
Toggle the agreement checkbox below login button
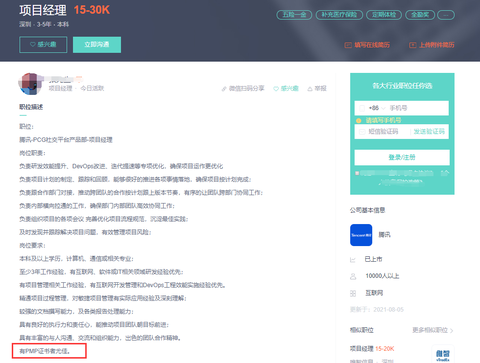(357, 173)
